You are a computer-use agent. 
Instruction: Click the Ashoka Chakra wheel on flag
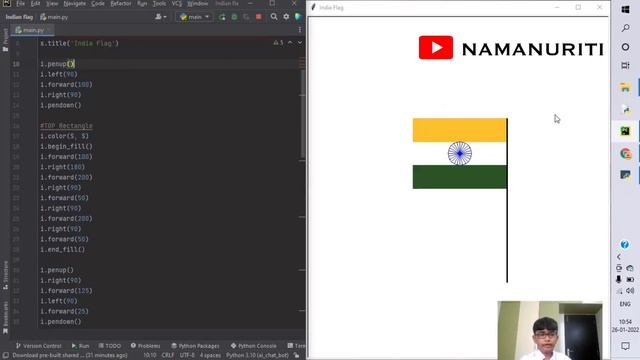coord(460,153)
